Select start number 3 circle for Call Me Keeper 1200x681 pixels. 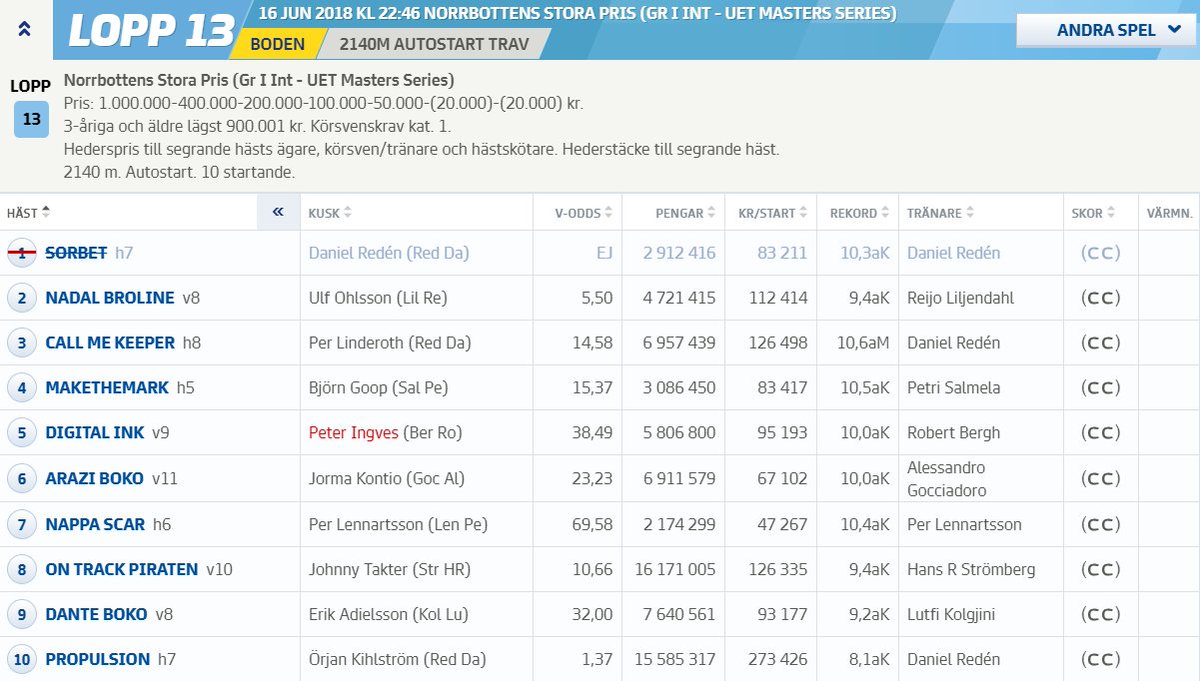coord(22,343)
